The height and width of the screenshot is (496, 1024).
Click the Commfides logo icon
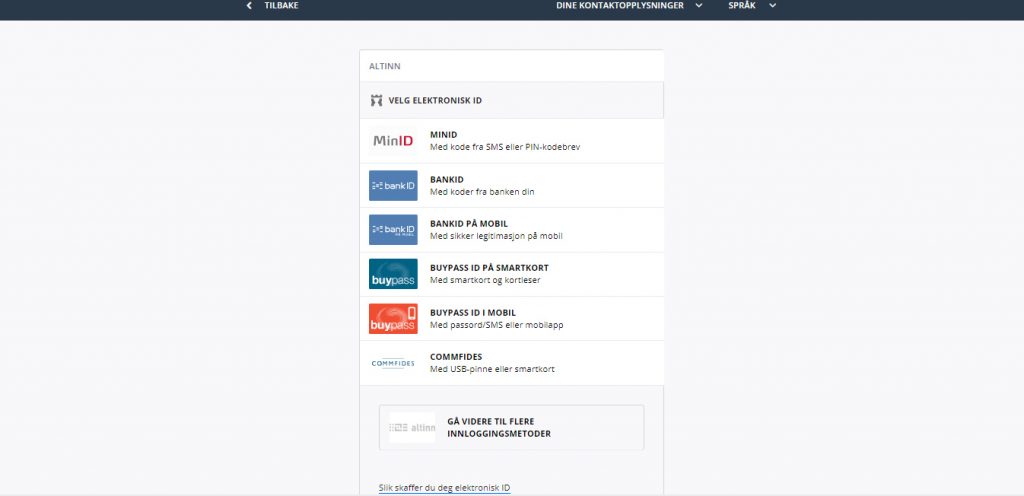coord(393,363)
